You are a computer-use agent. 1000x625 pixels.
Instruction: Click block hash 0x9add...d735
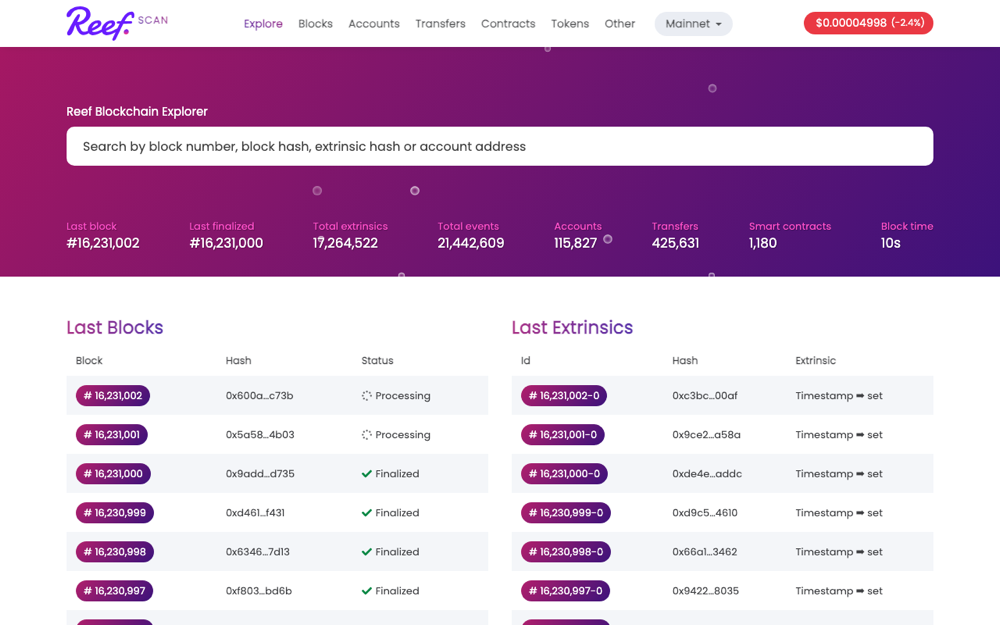(260, 473)
